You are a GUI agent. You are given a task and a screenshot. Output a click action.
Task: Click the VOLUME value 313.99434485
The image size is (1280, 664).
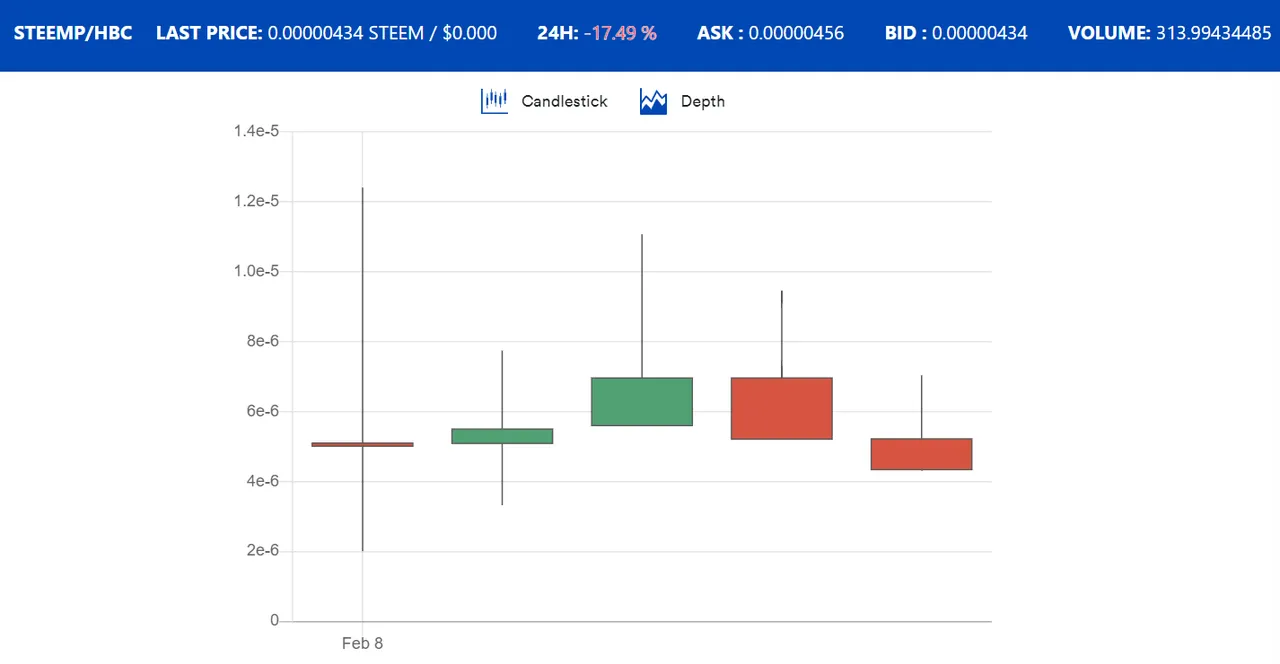coord(1214,33)
